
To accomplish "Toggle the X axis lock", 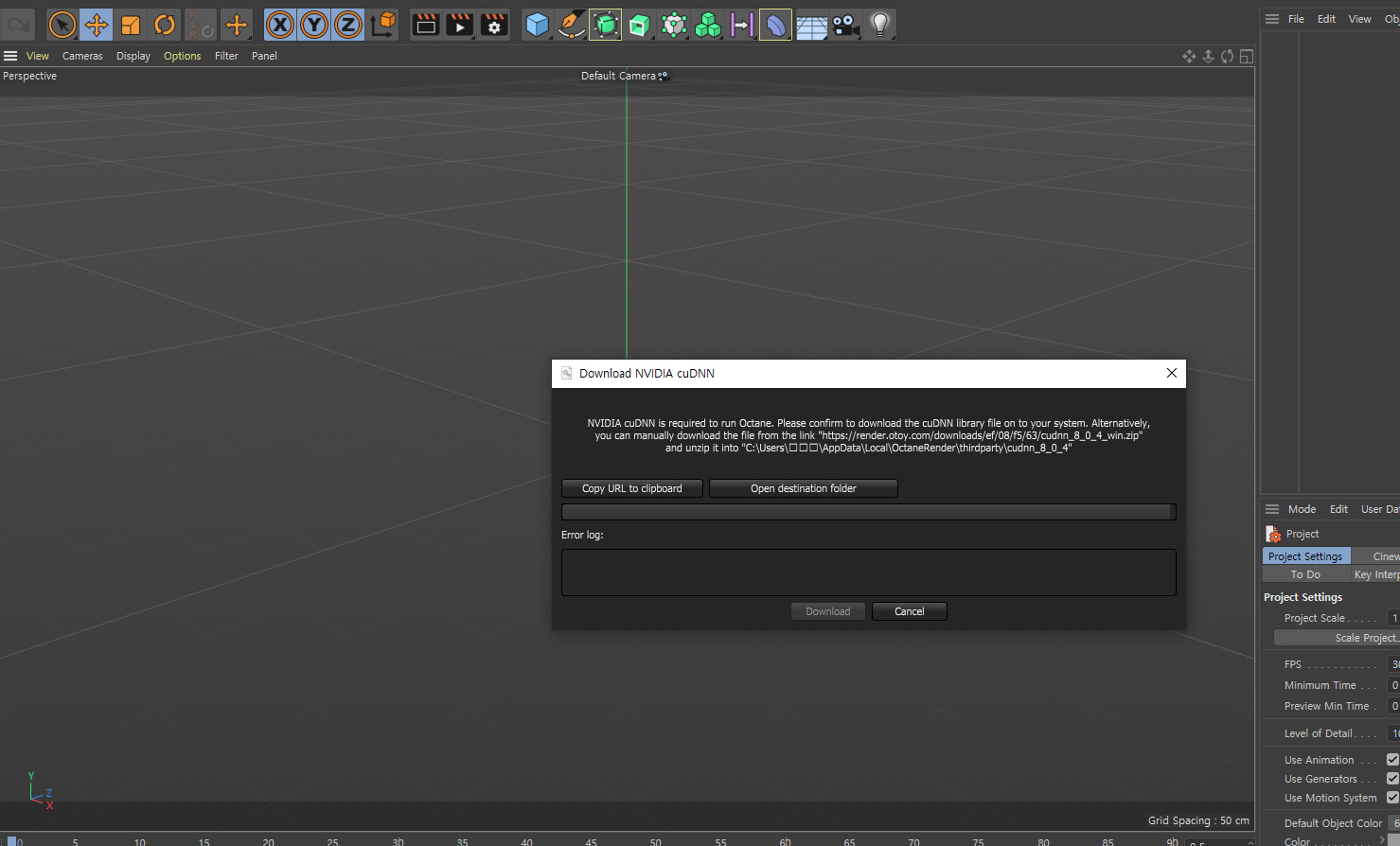I will point(280,25).
